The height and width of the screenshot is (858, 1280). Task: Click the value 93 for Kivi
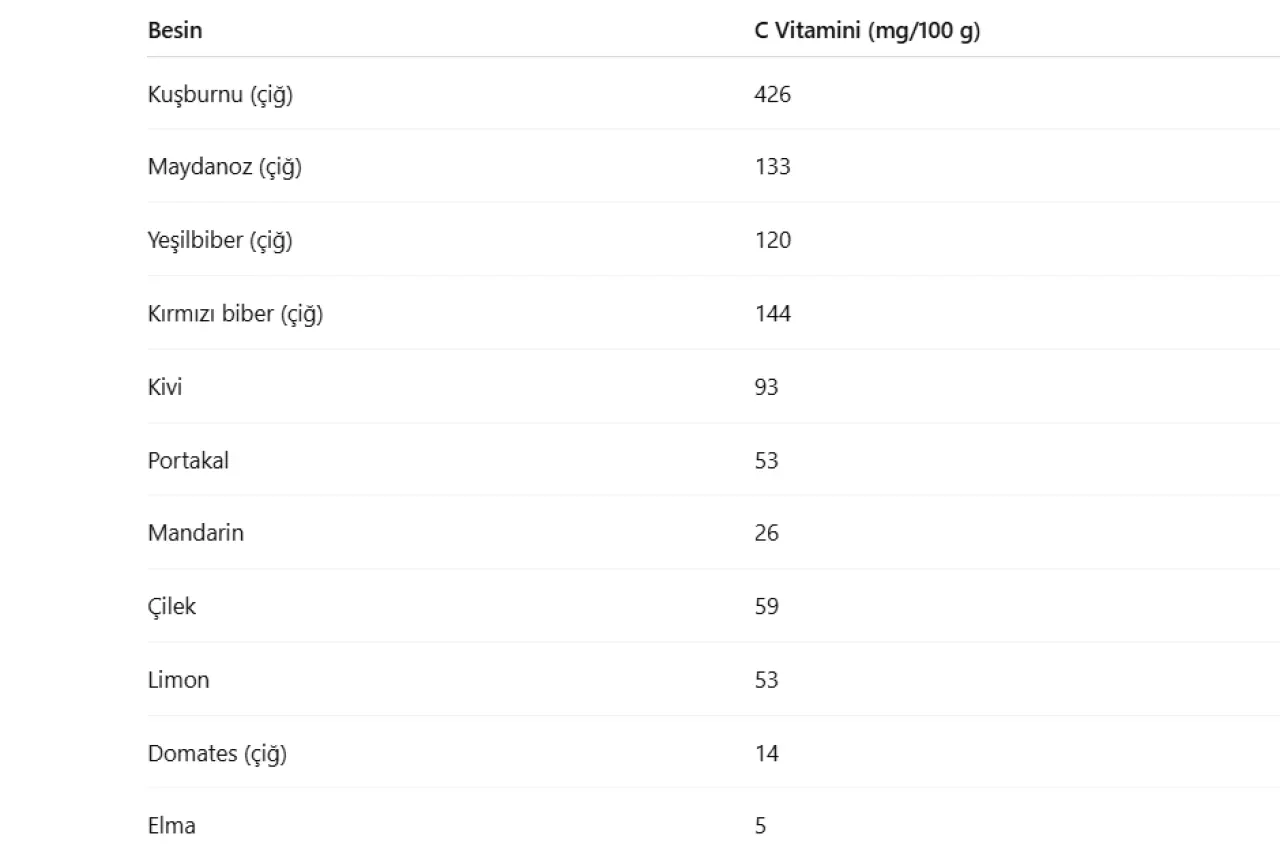tap(766, 387)
